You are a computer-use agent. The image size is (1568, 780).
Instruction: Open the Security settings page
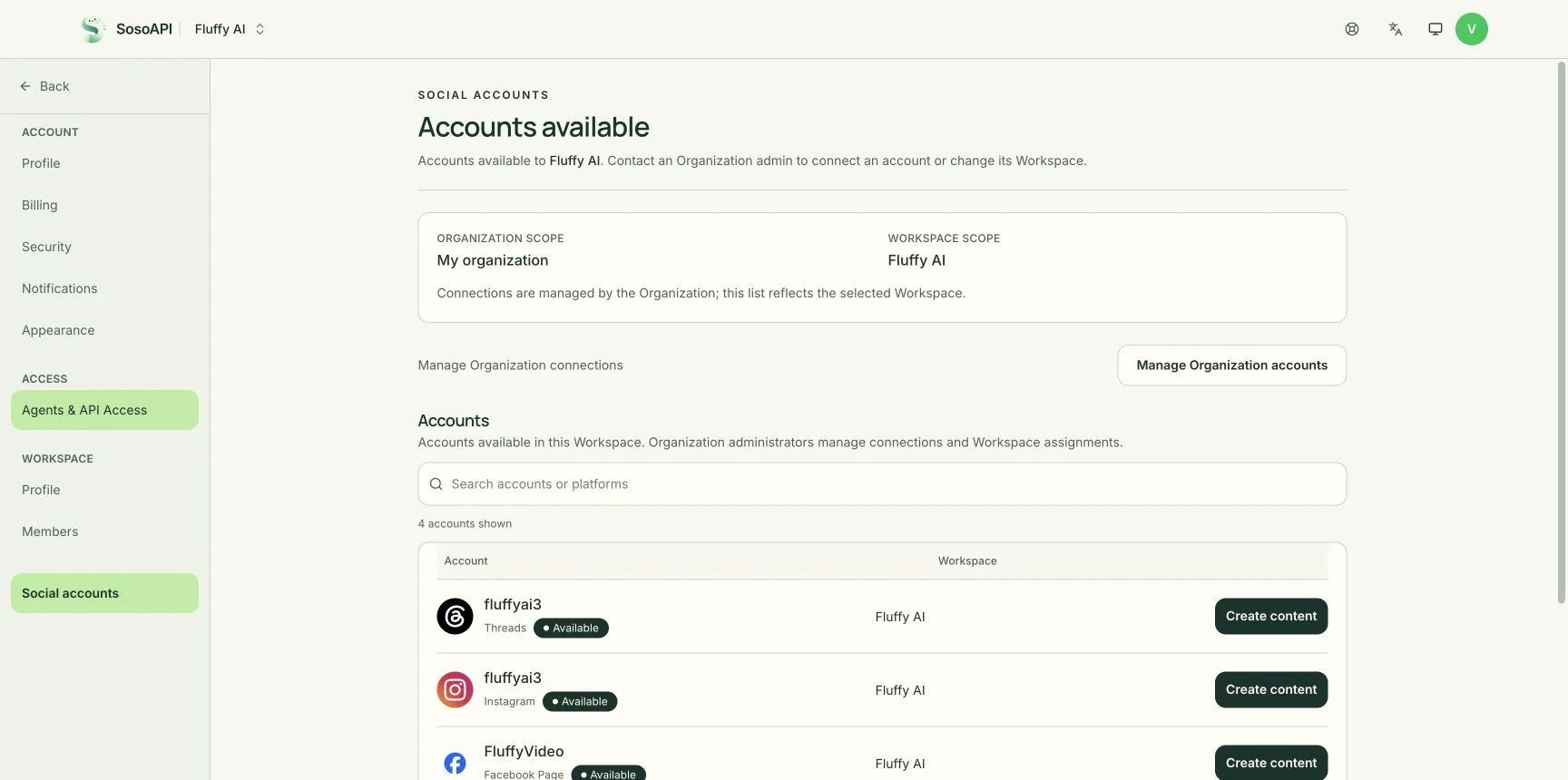[46, 247]
